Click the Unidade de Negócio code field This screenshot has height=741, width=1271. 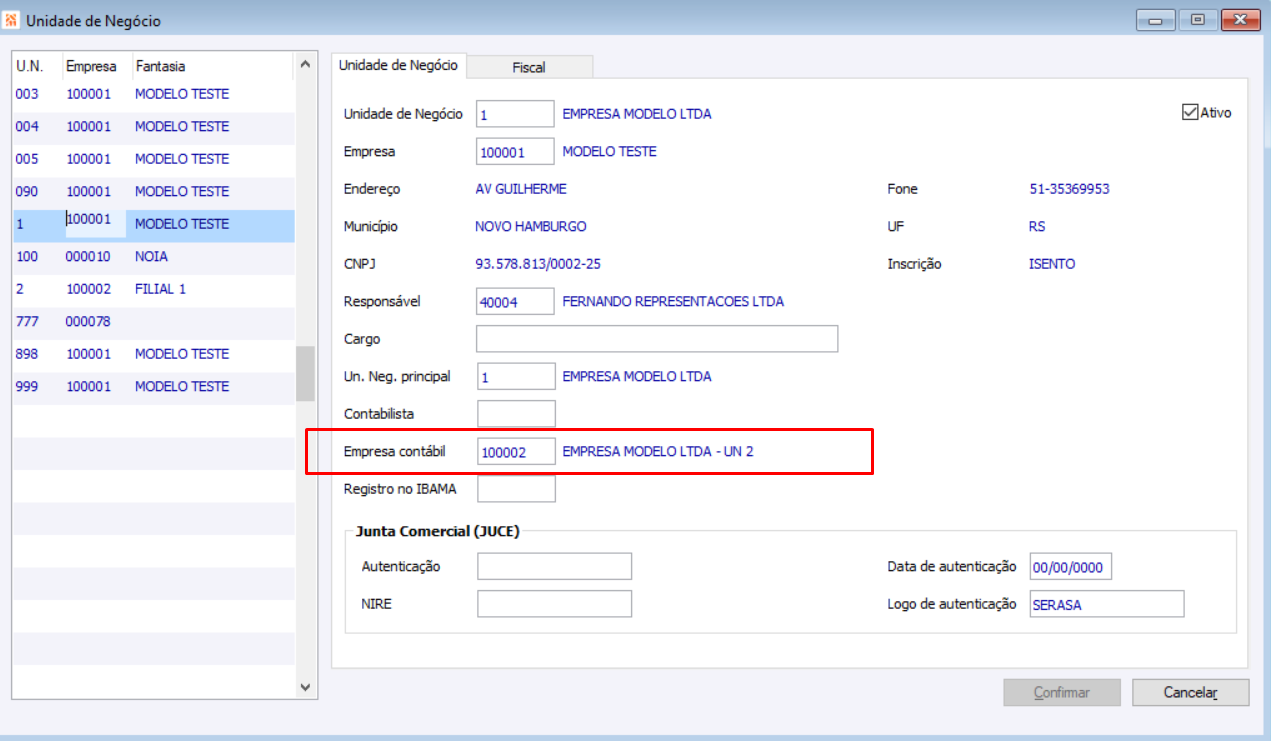tap(515, 114)
